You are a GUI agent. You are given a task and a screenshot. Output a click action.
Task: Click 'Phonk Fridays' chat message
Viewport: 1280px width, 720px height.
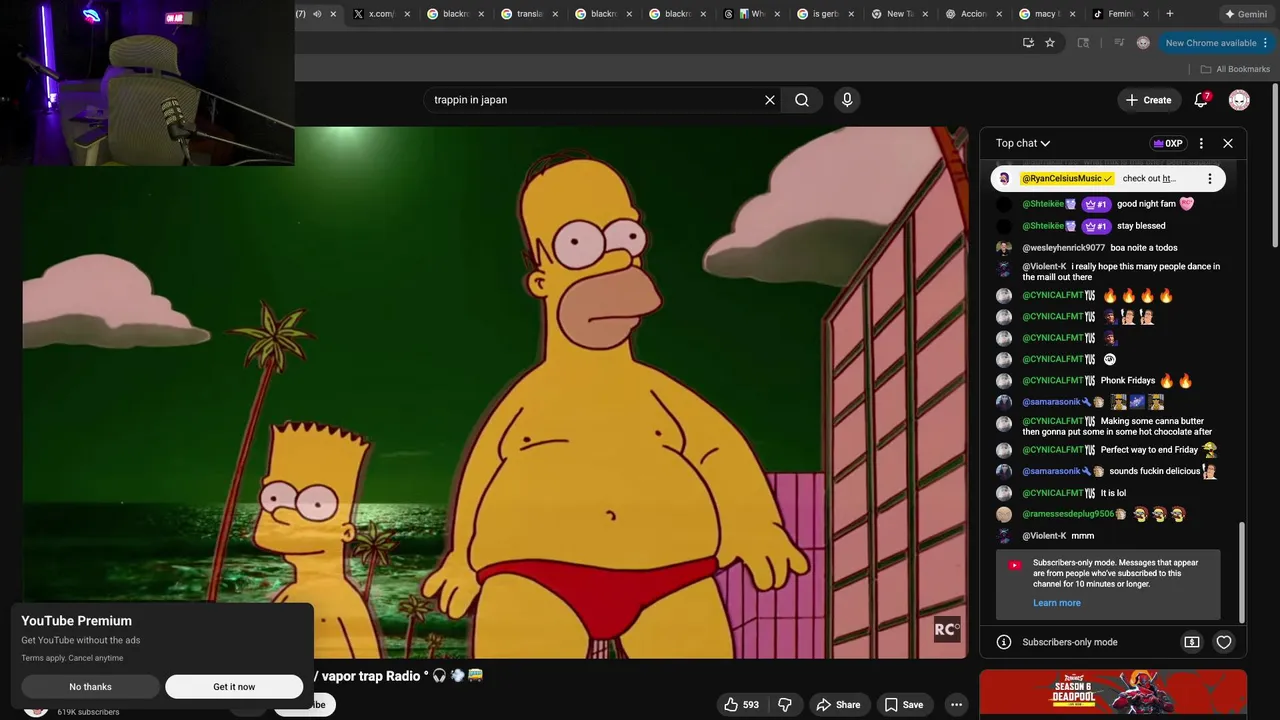[1128, 381]
